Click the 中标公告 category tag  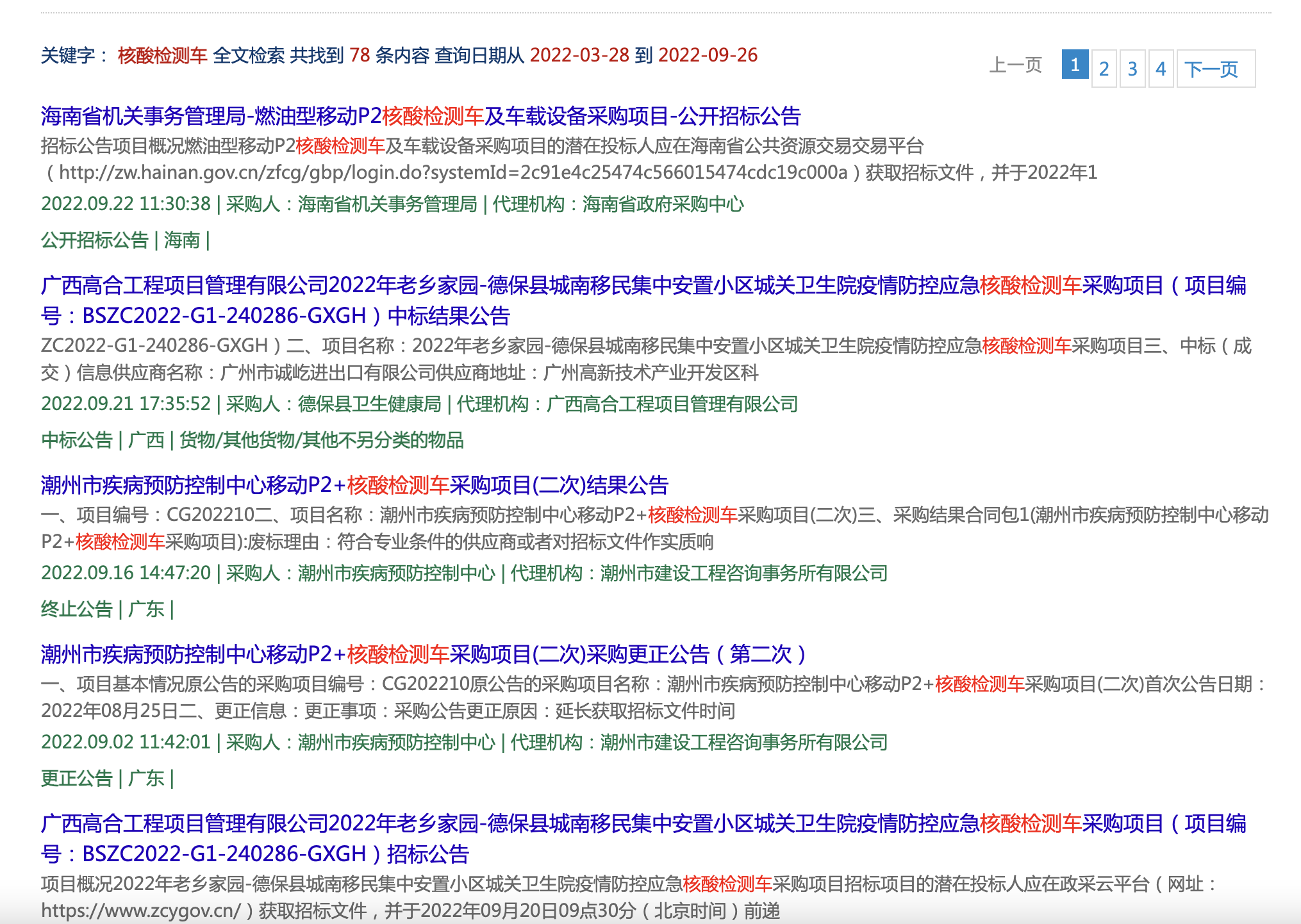click(77, 440)
